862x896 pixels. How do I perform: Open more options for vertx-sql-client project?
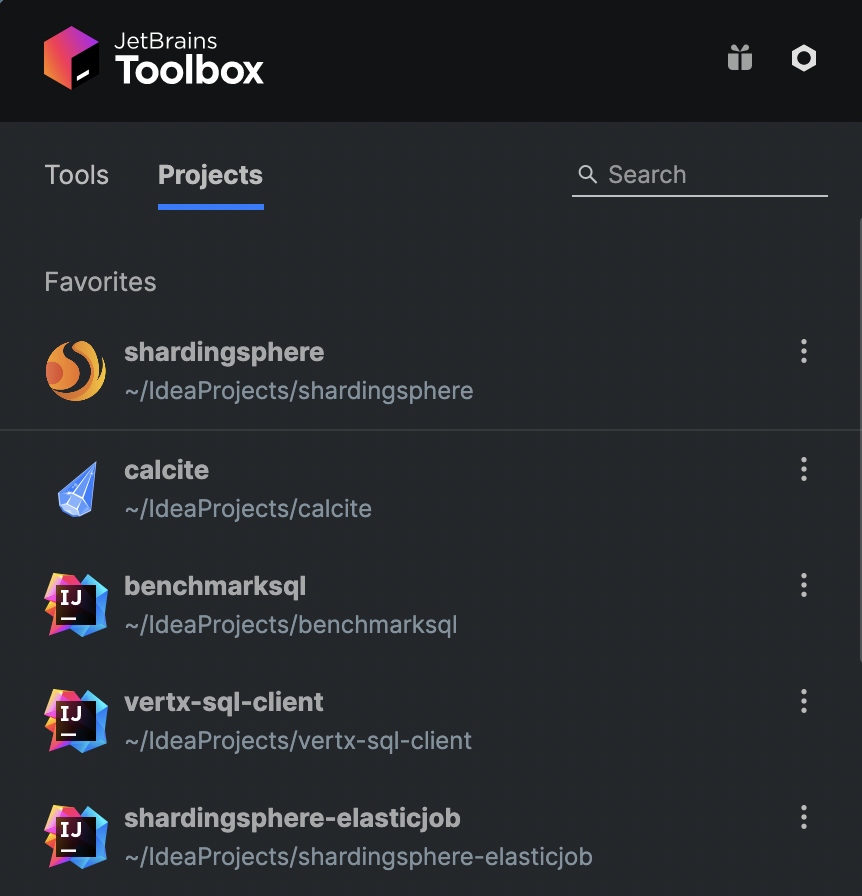(x=804, y=701)
